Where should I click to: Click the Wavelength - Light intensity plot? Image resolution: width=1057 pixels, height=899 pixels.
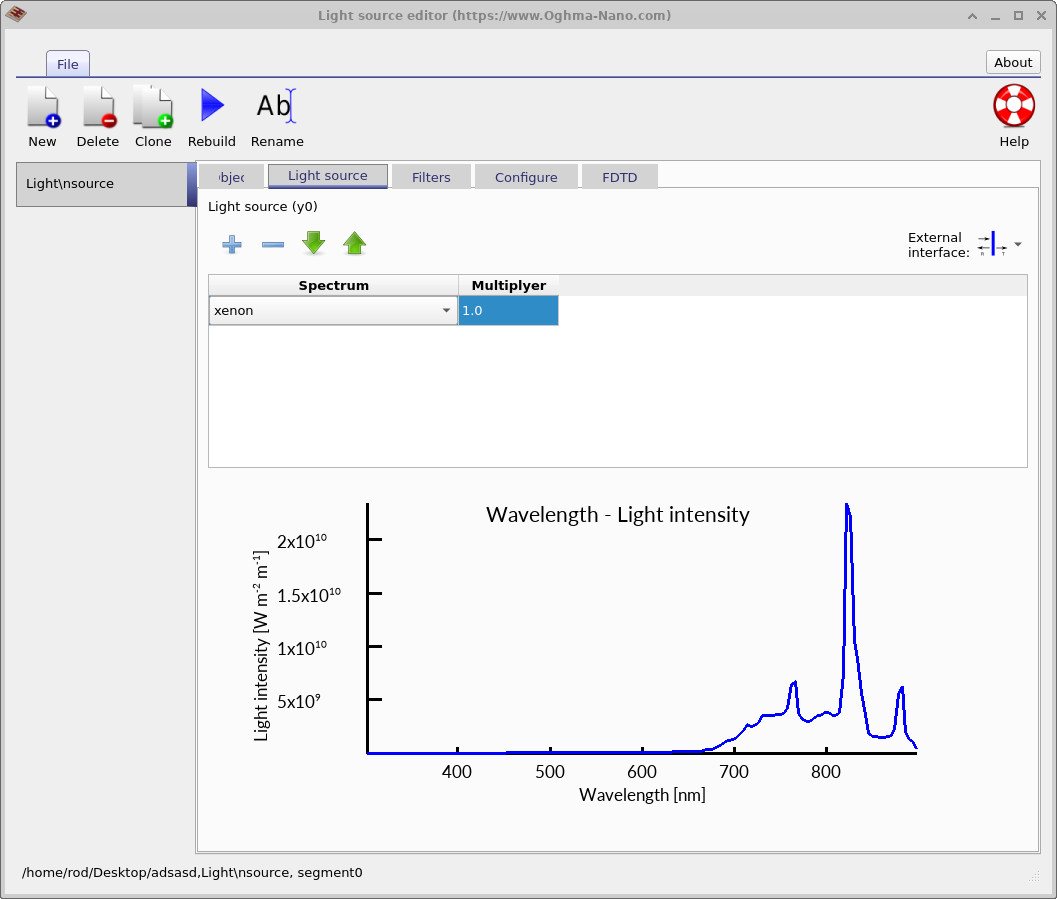617,654
